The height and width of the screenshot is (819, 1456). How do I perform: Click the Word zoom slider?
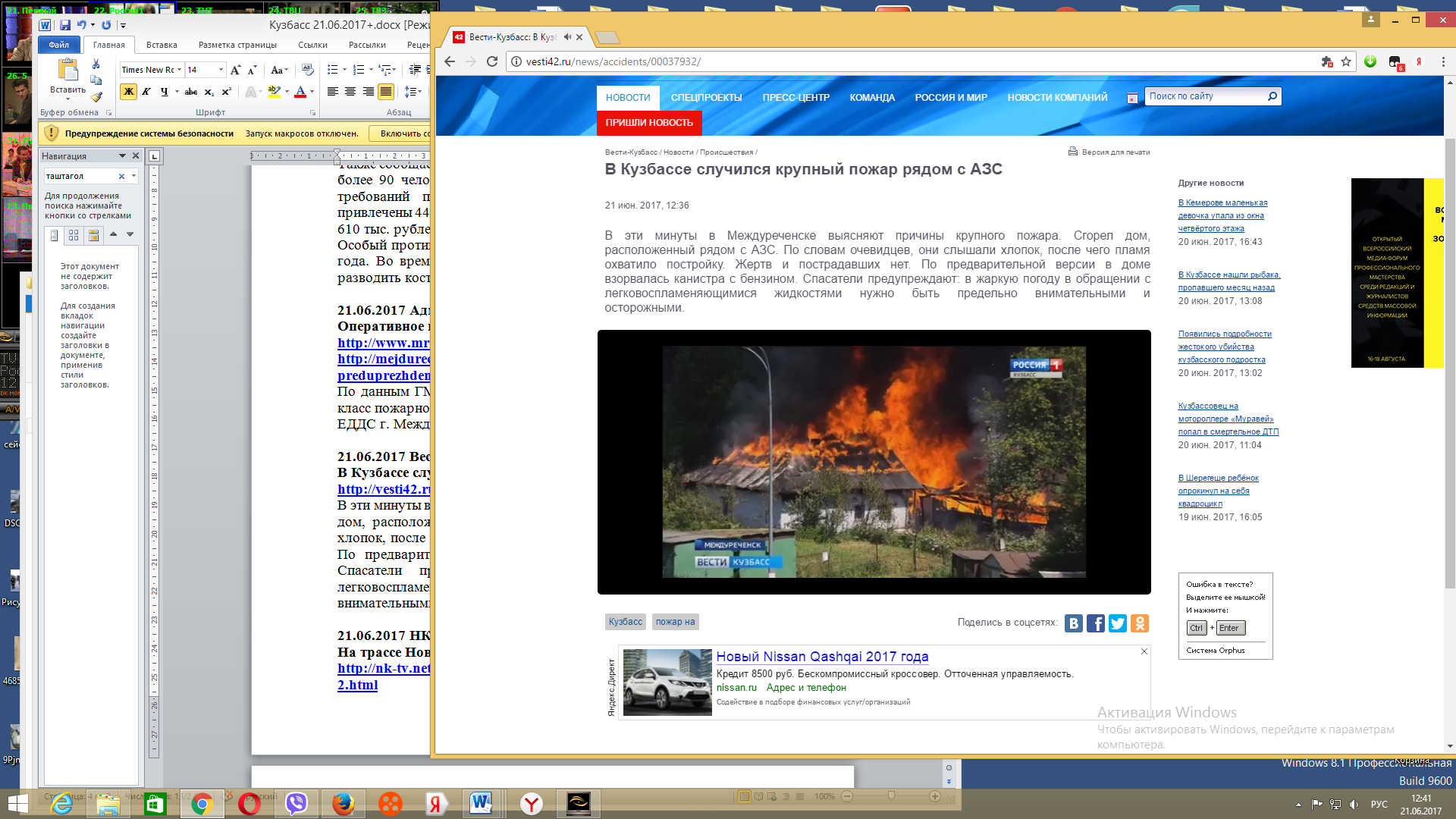tap(891, 796)
